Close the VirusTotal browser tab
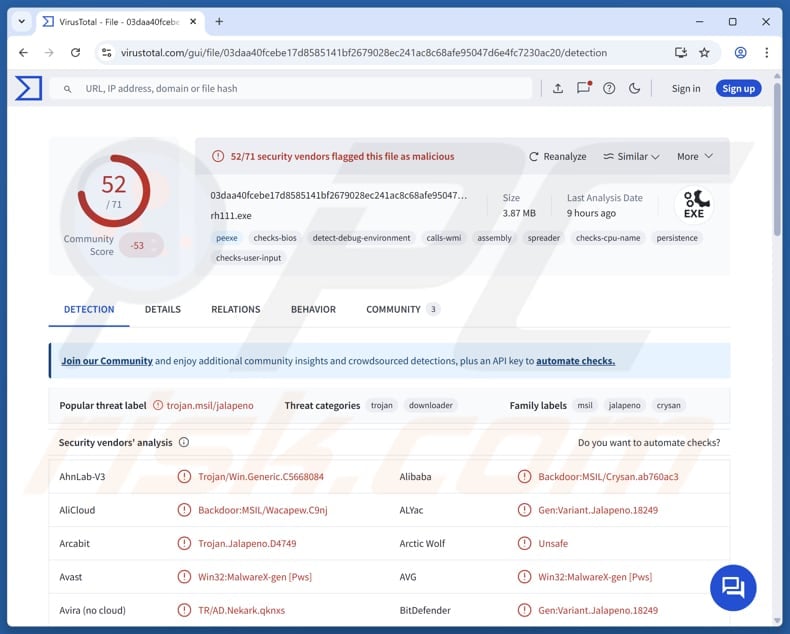Image resolution: width=790 pixels, height=634 pixels. coord(193,22)
